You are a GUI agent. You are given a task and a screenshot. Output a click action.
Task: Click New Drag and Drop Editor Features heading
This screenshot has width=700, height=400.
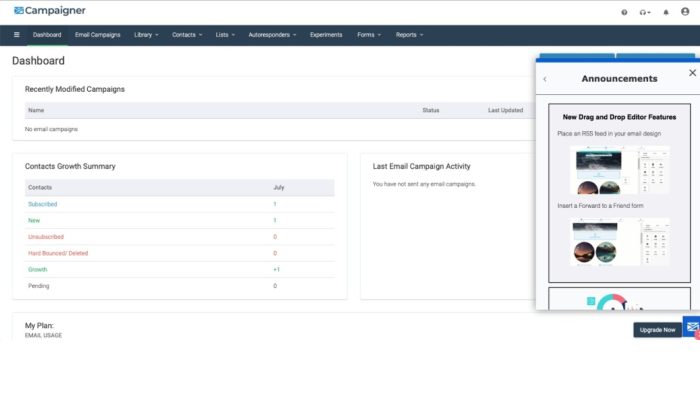tap(619, 117)
